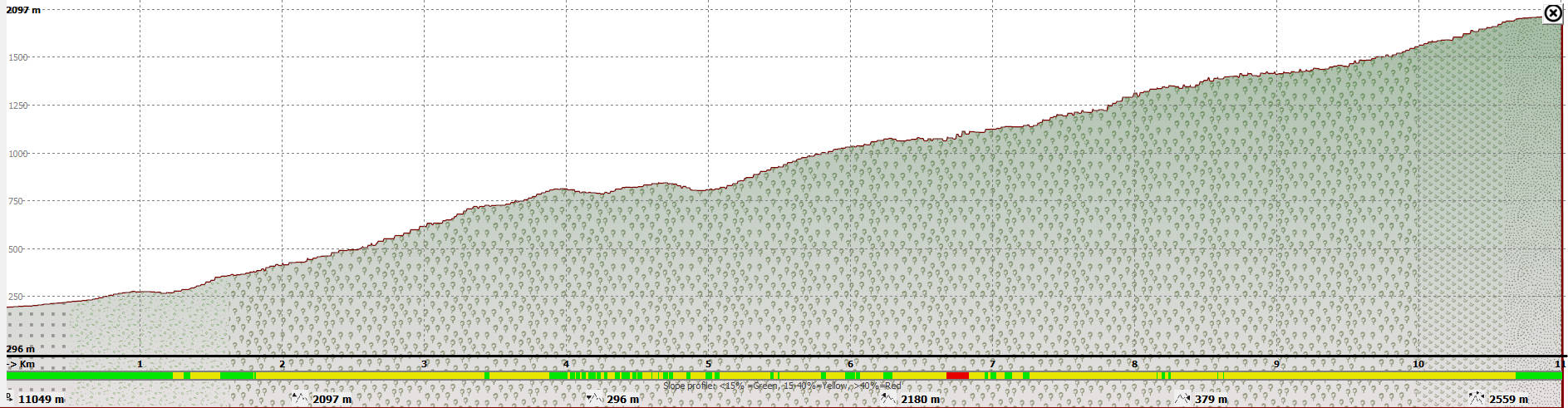Click the total descent icon beside 379 m

point(1182,399)
